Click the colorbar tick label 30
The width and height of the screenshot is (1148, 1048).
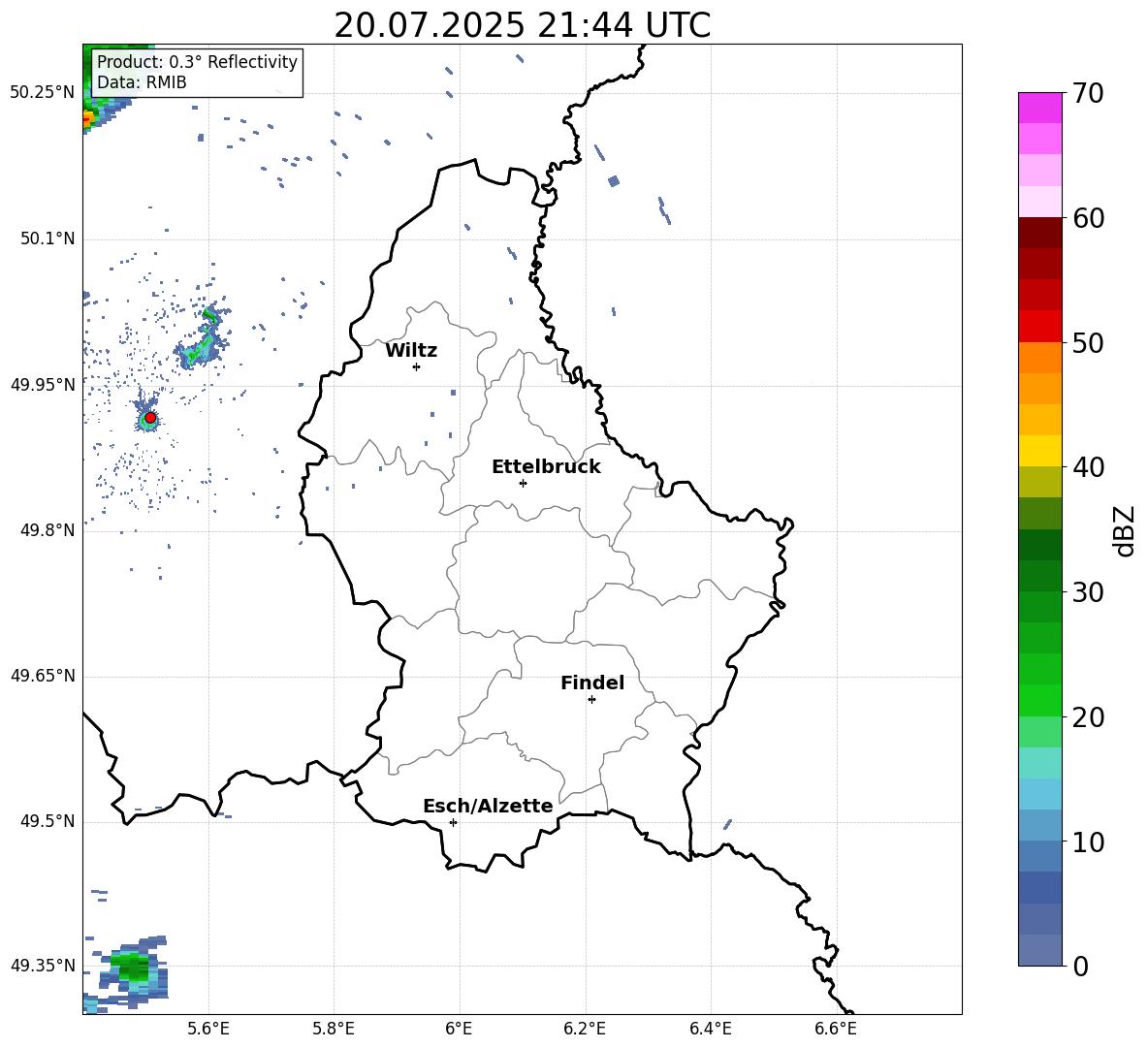[x=1088, y=592]
